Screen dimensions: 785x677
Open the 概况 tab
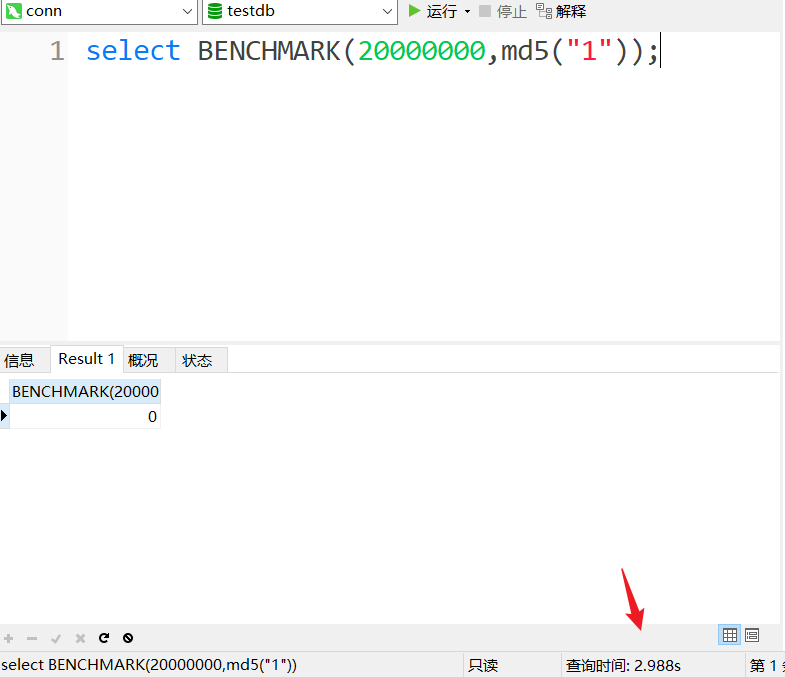(143, 360)
